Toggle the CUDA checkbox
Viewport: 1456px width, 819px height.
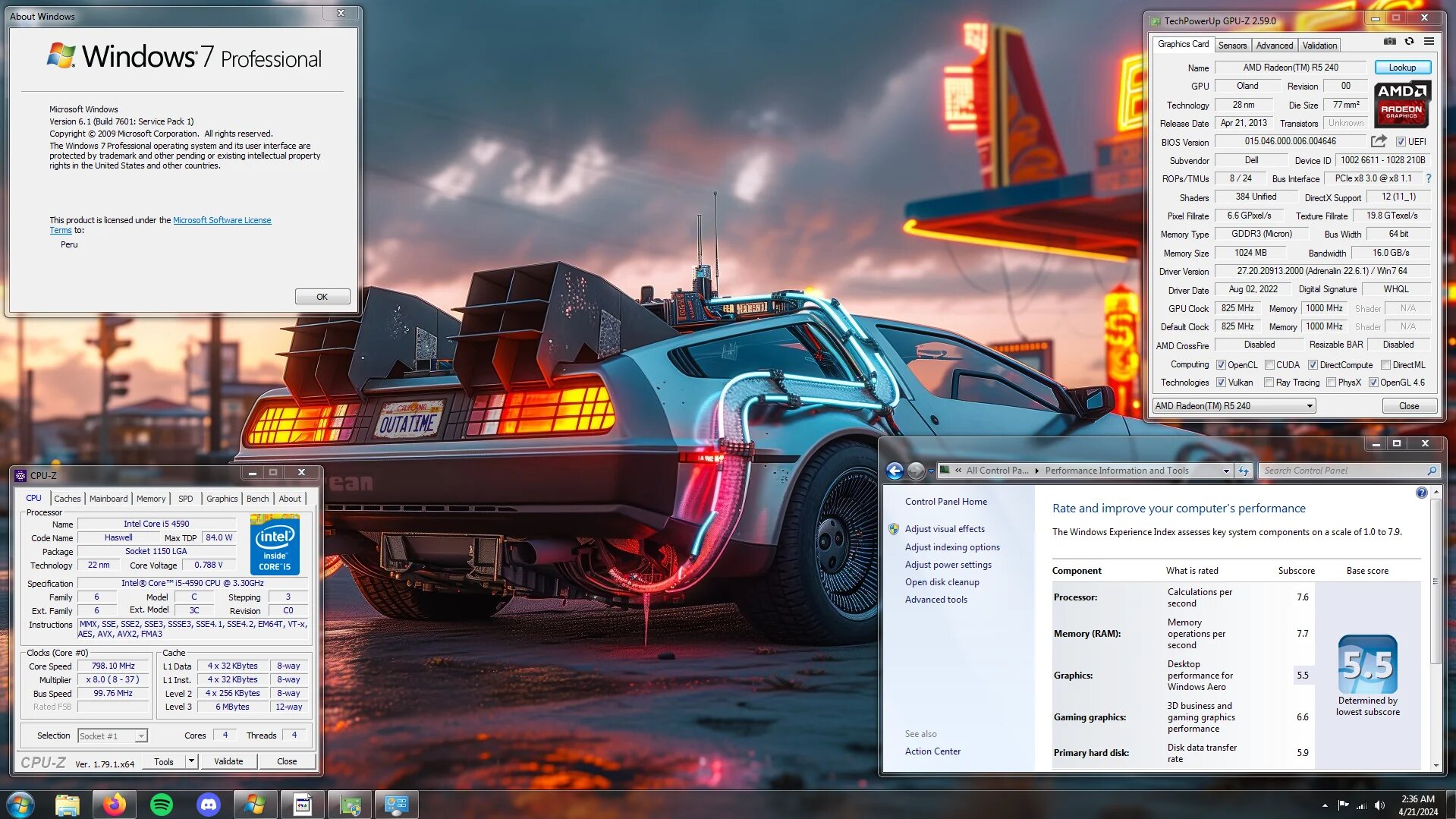(x=1269, y=365)
